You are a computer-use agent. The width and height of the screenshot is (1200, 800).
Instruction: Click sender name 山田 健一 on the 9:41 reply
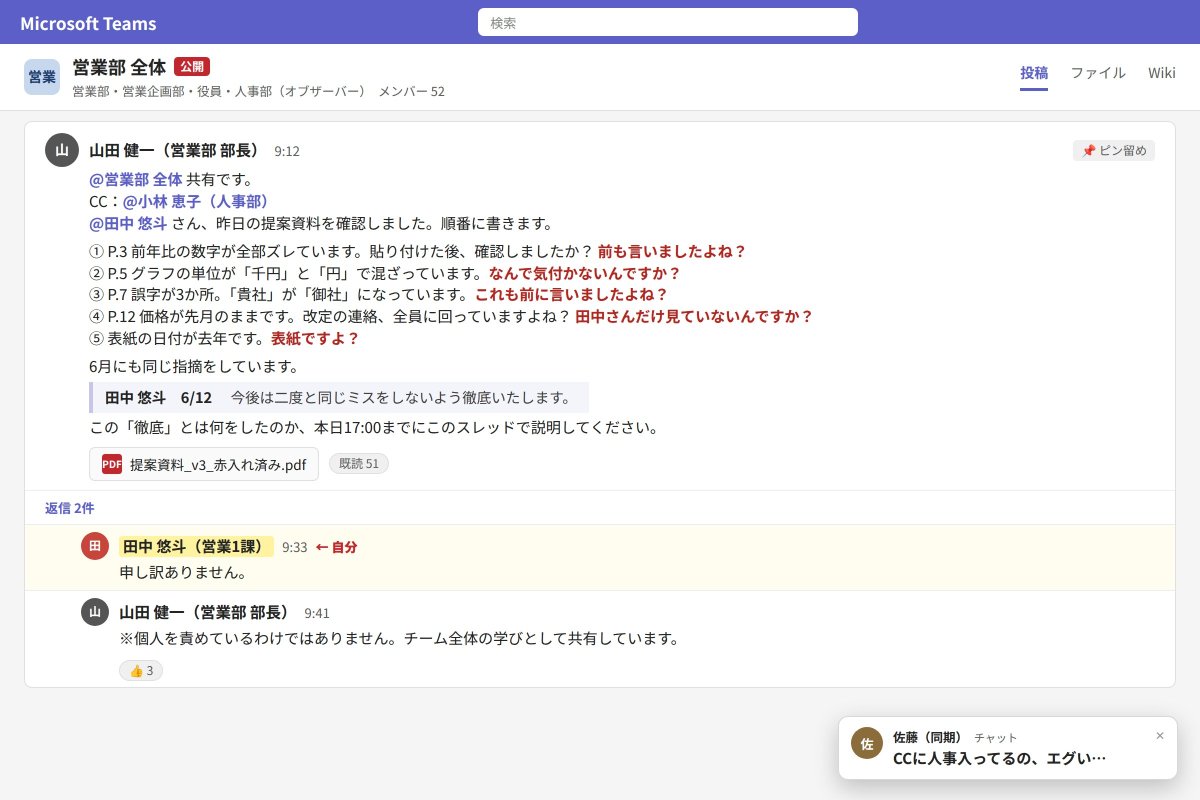tap(204, 612)
